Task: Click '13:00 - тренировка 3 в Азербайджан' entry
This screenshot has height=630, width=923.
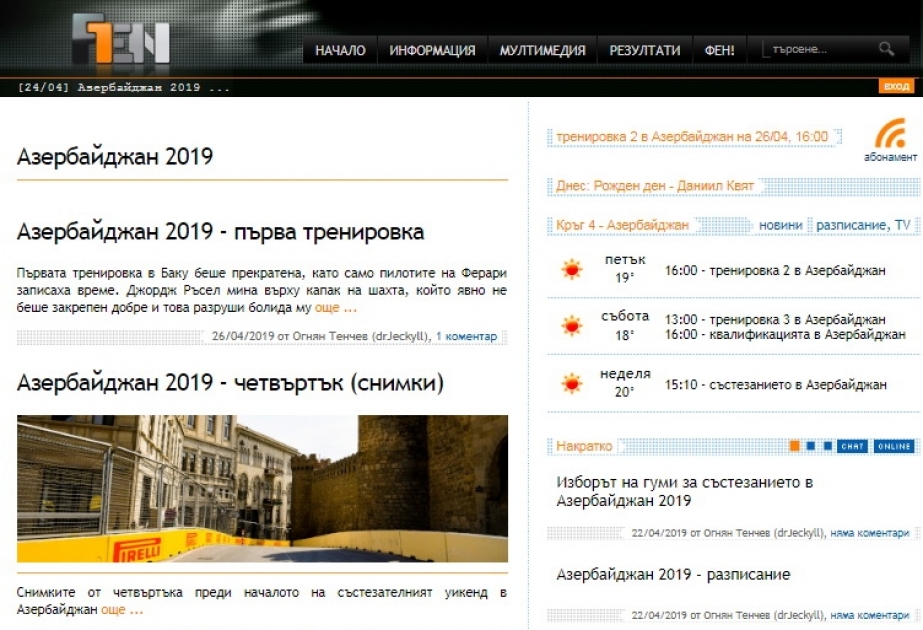Action: tap(775, 320)
